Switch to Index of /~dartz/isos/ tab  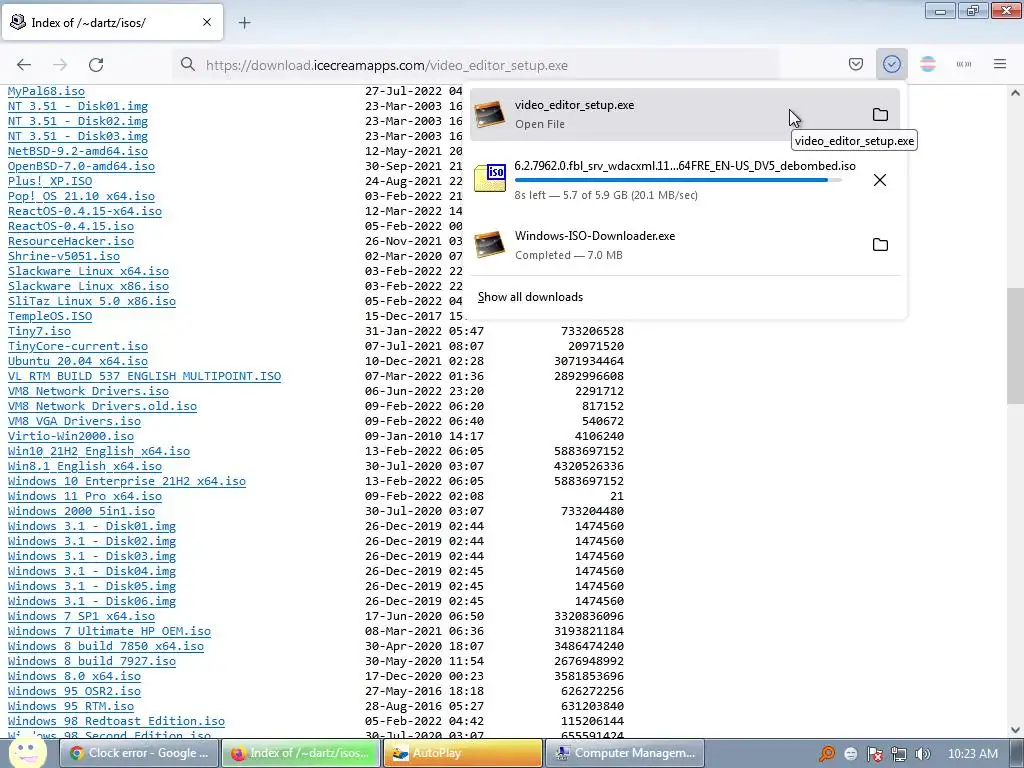pos(112,22)
